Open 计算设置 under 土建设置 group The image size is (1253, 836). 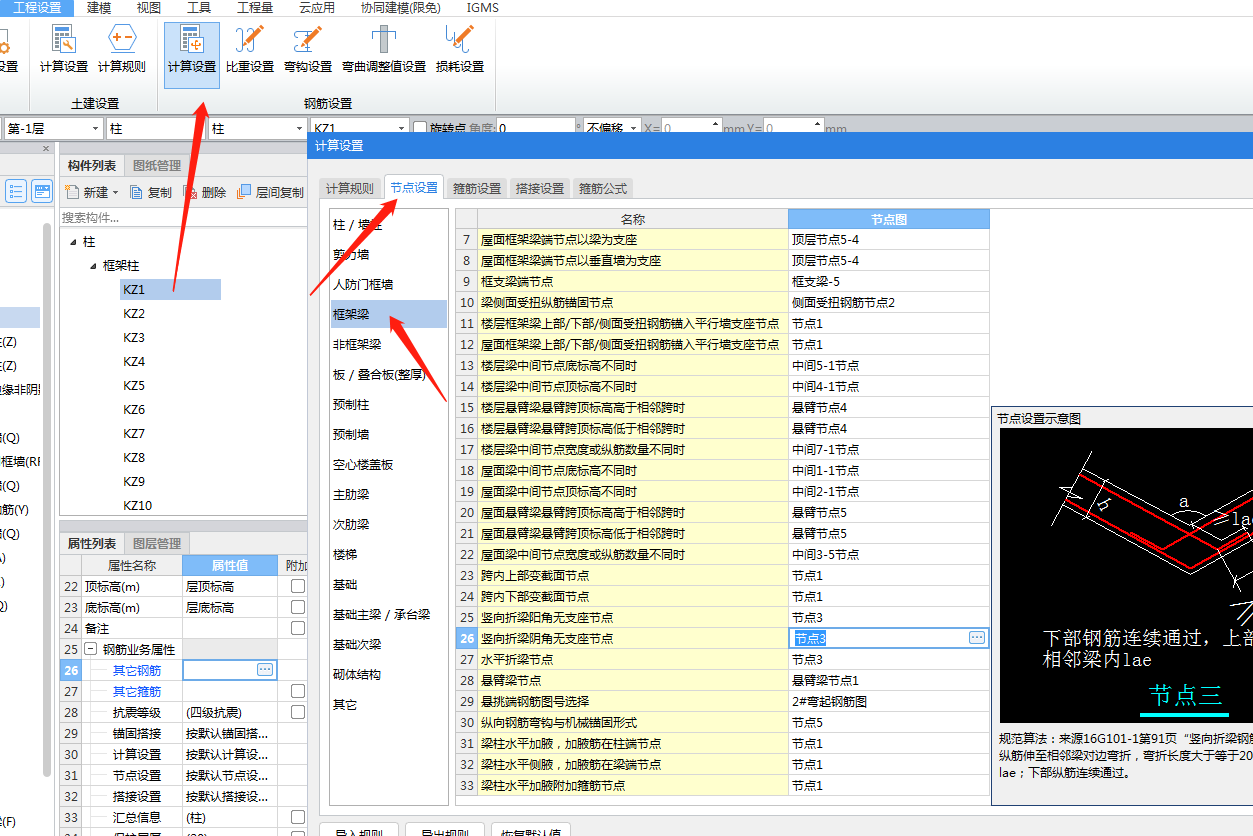[x=64, y=50]
